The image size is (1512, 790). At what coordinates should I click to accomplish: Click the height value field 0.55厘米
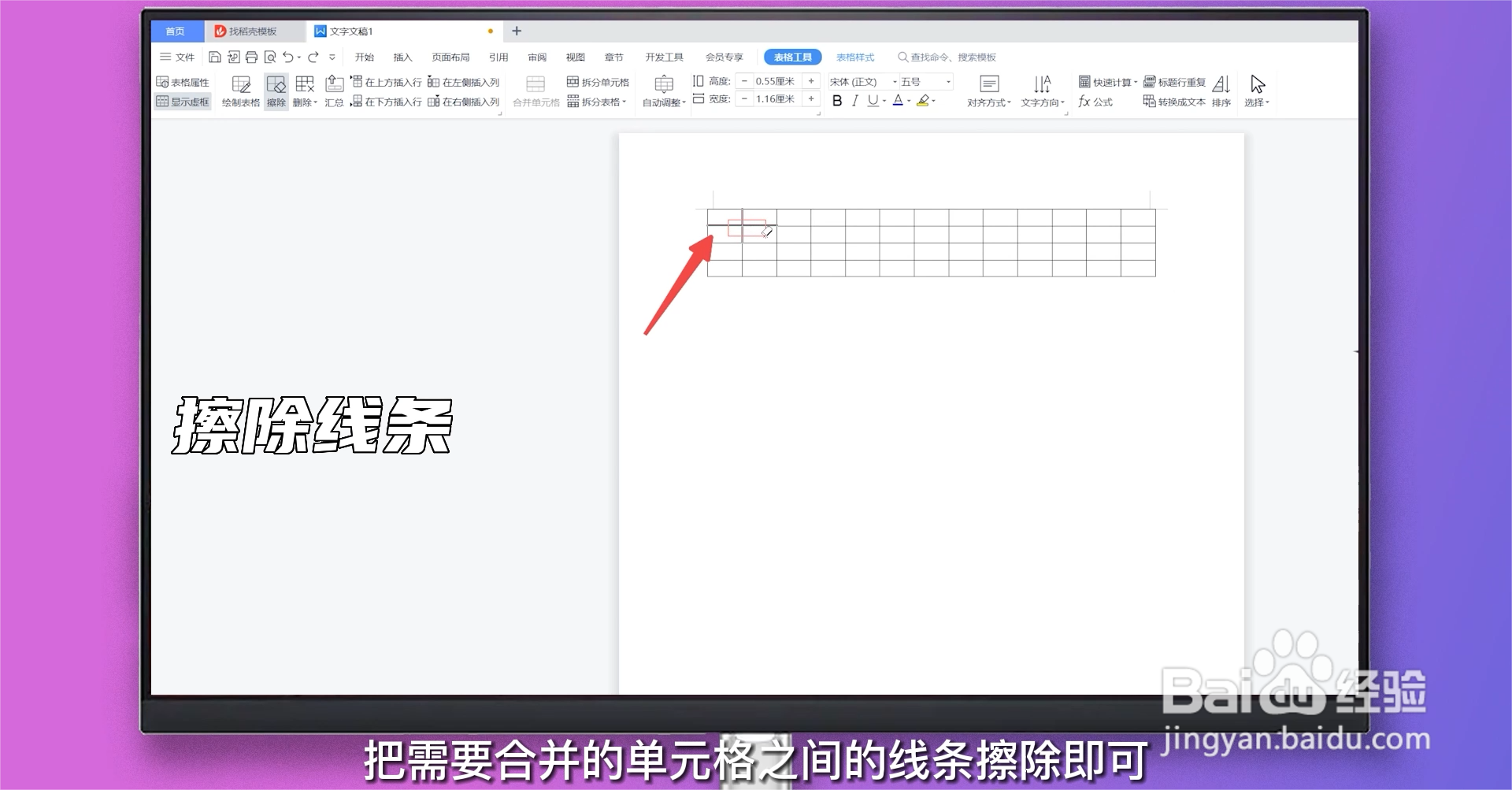(x=776, y=81)
